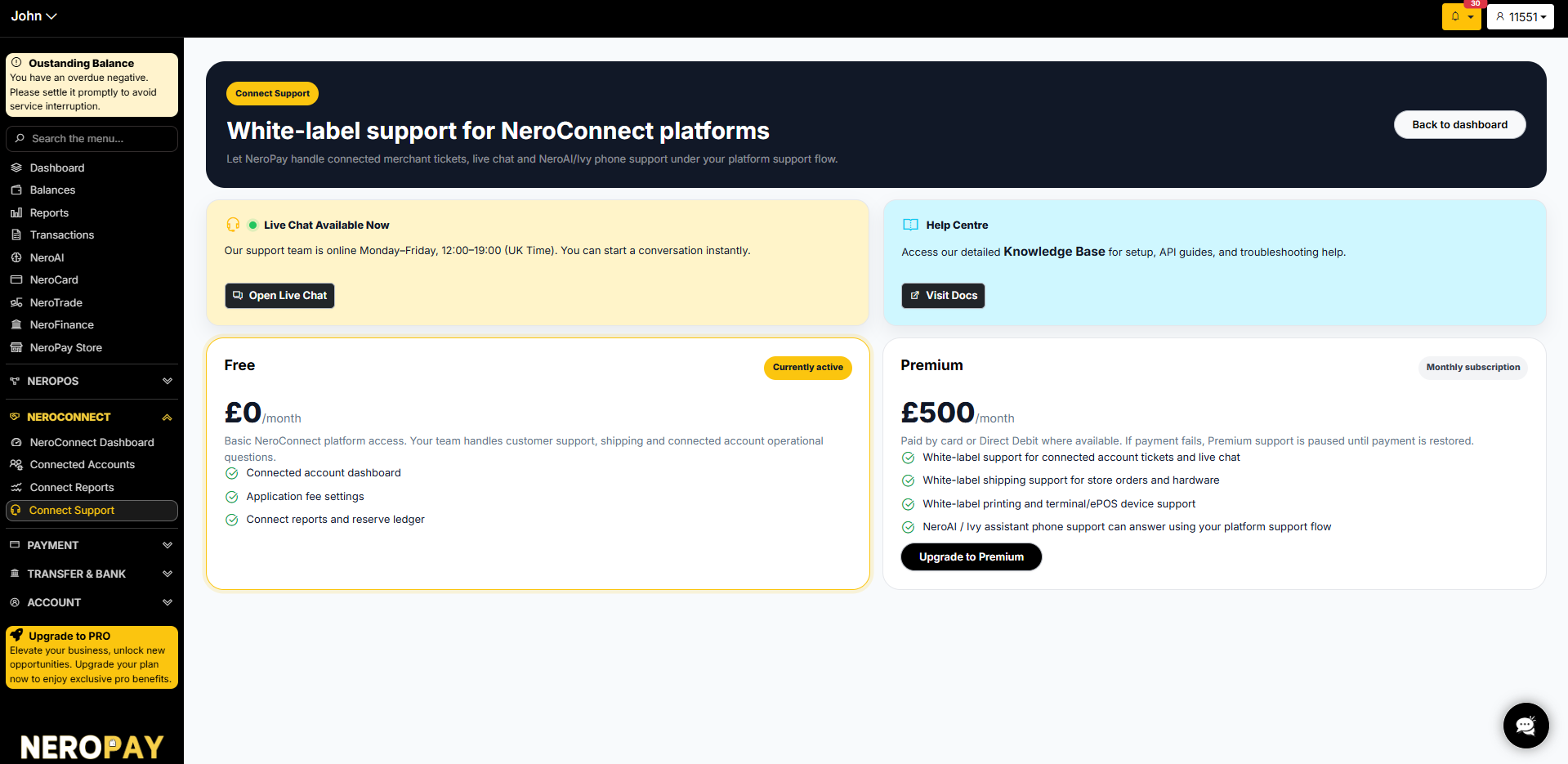
Task: Click the Search the menu field
Action: click(92, 139)
